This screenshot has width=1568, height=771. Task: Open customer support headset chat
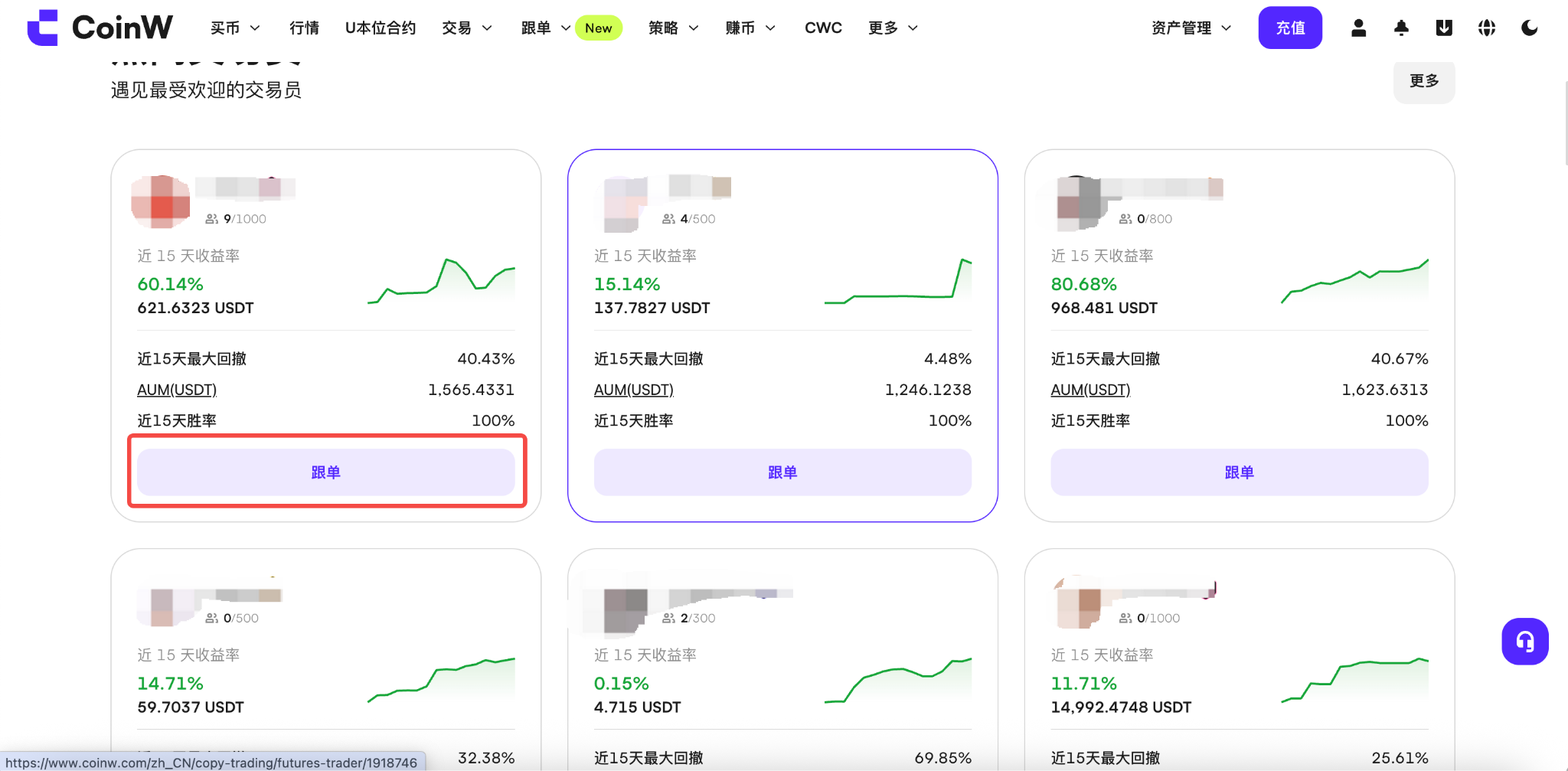click(x=1525, y=642)
